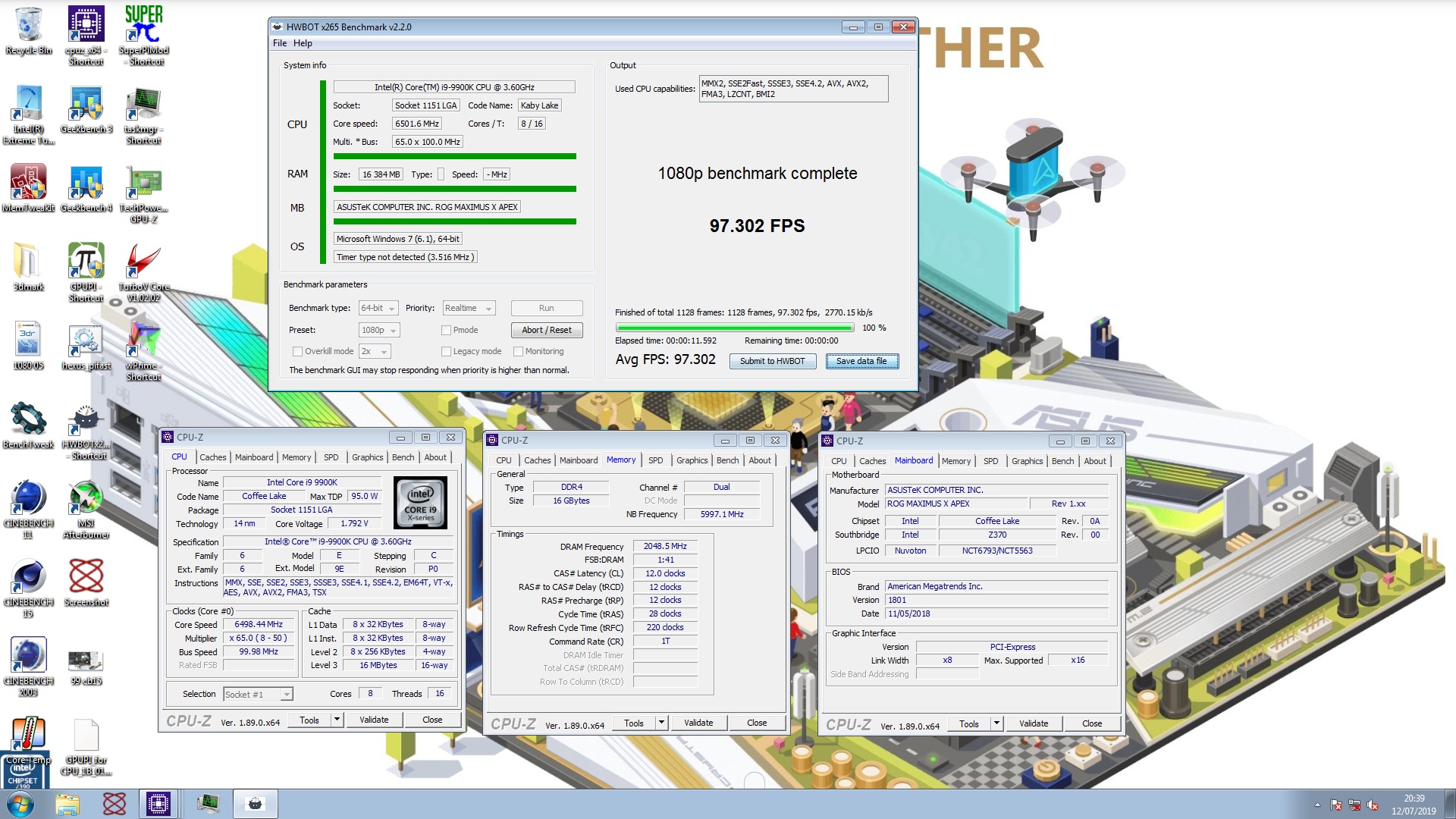Expand Tools arrow in left CPU-Z window
Viewport: 1456px width, 819px height.
pyautogui.click(x=337, y=720)
